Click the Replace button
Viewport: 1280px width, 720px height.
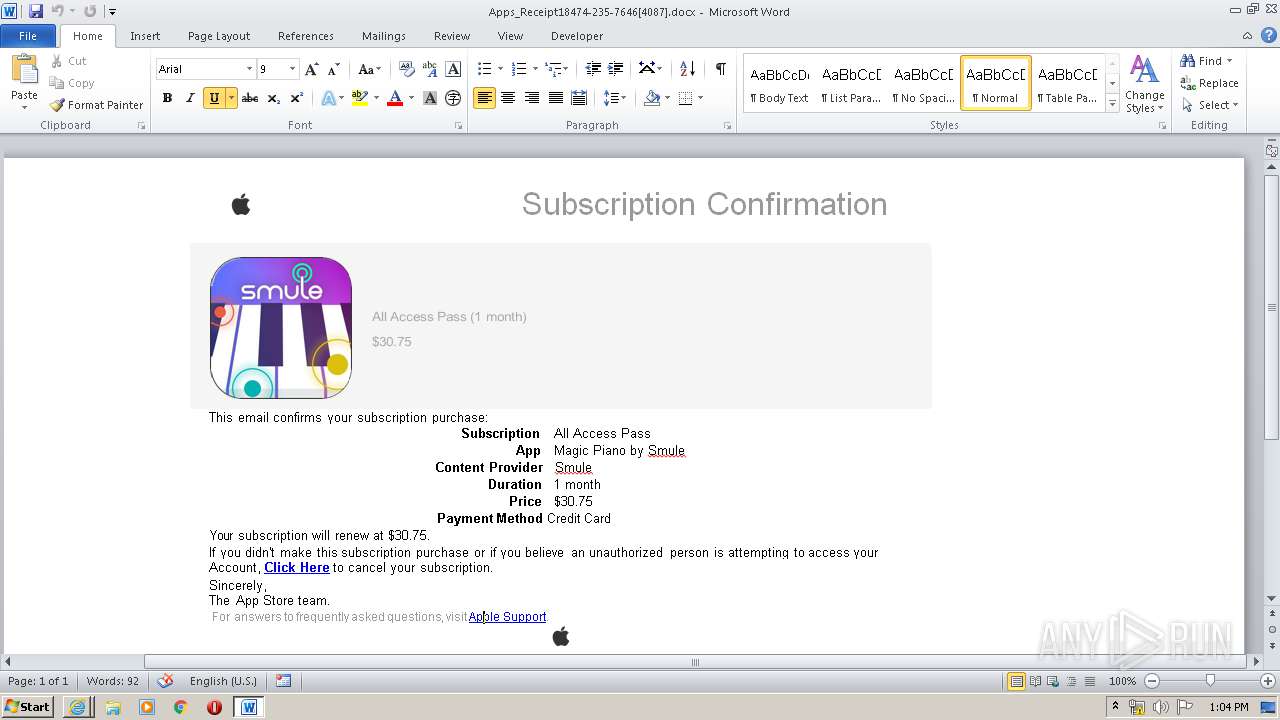pyautogui.click(x=1209, y=83)
